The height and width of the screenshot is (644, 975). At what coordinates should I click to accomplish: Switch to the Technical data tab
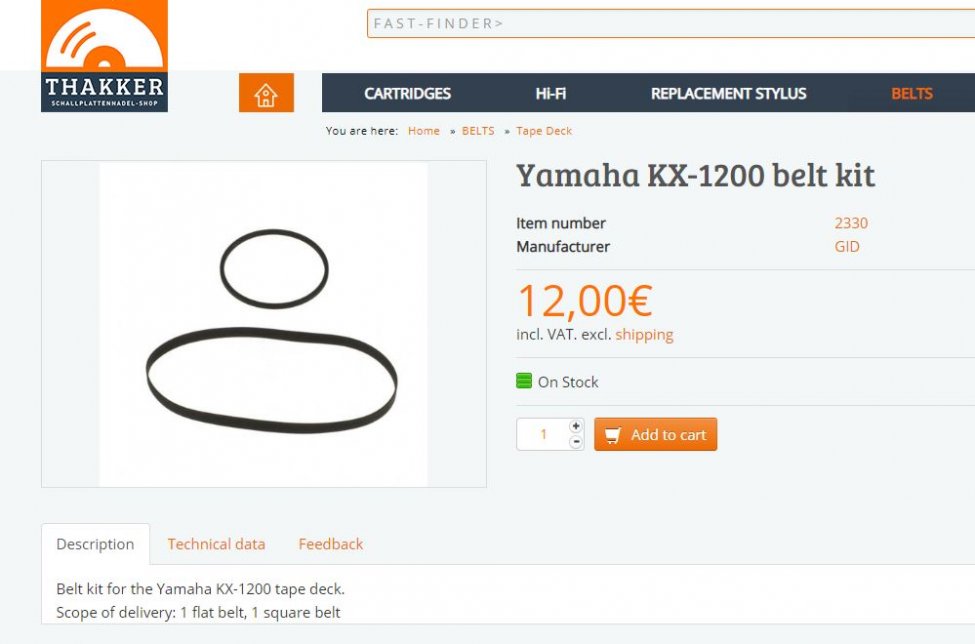(216, 544)
